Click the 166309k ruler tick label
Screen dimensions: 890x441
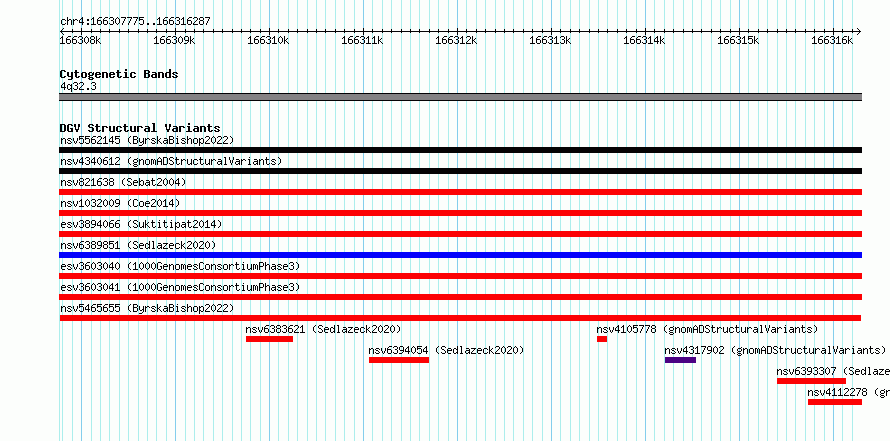click(x=175, y=40)
